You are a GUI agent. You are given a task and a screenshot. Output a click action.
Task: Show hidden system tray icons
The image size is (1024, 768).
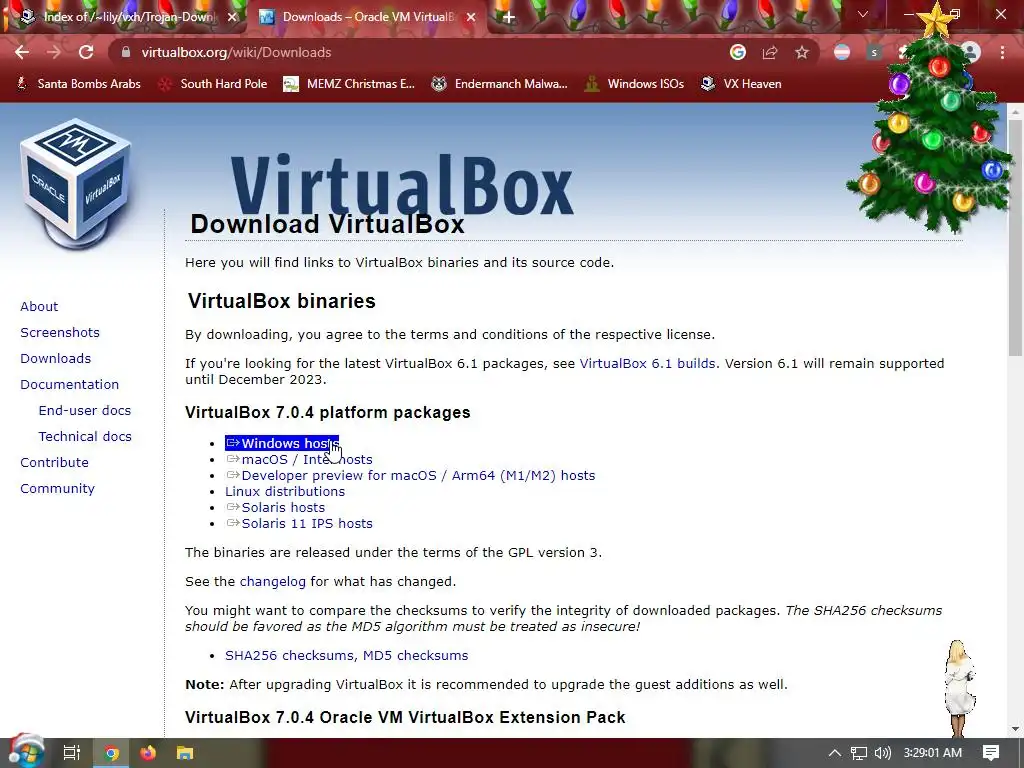834,753
